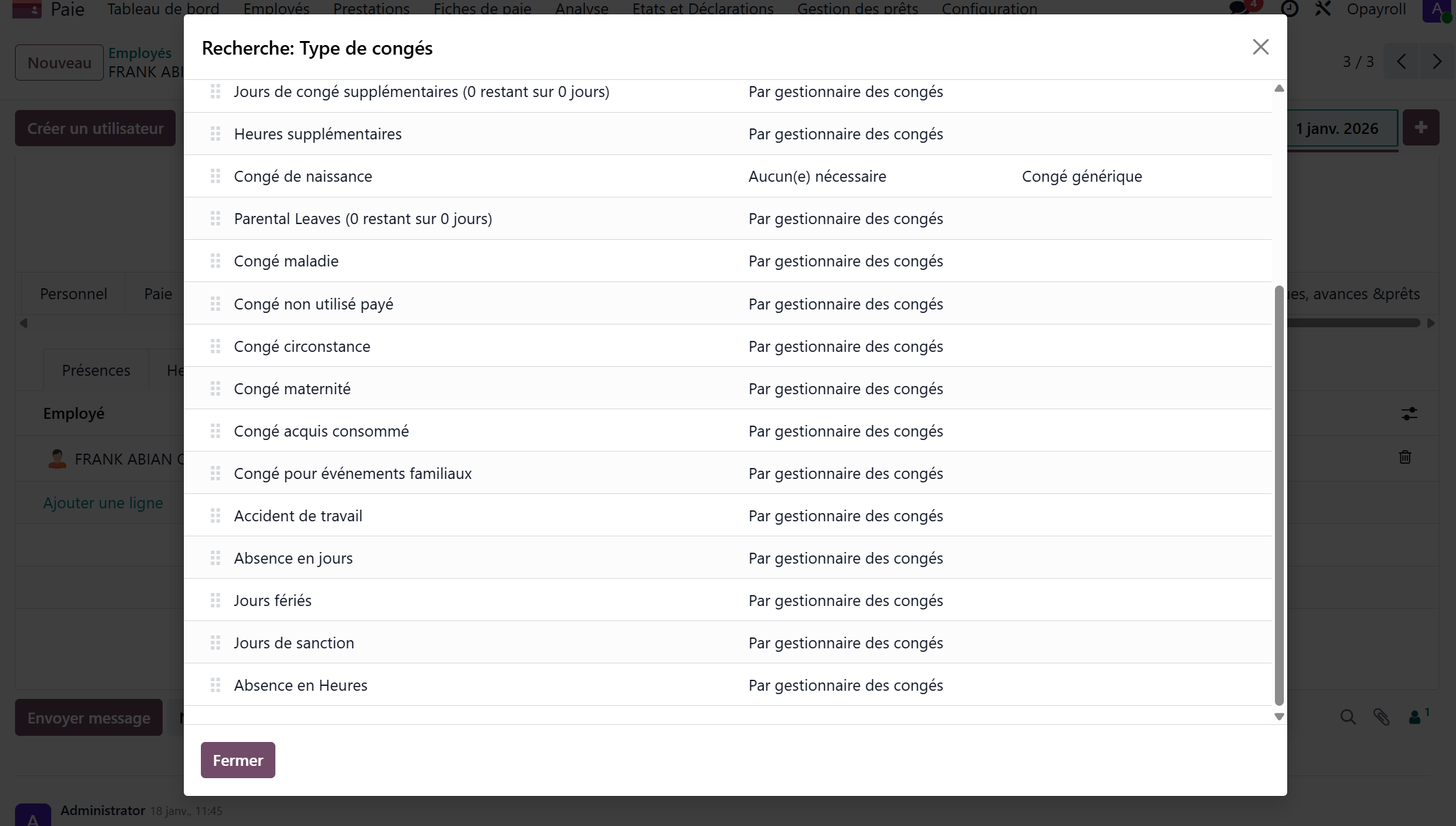Click drag handle beside Accident de travail
1456x826 pixels.
(215, 516)
